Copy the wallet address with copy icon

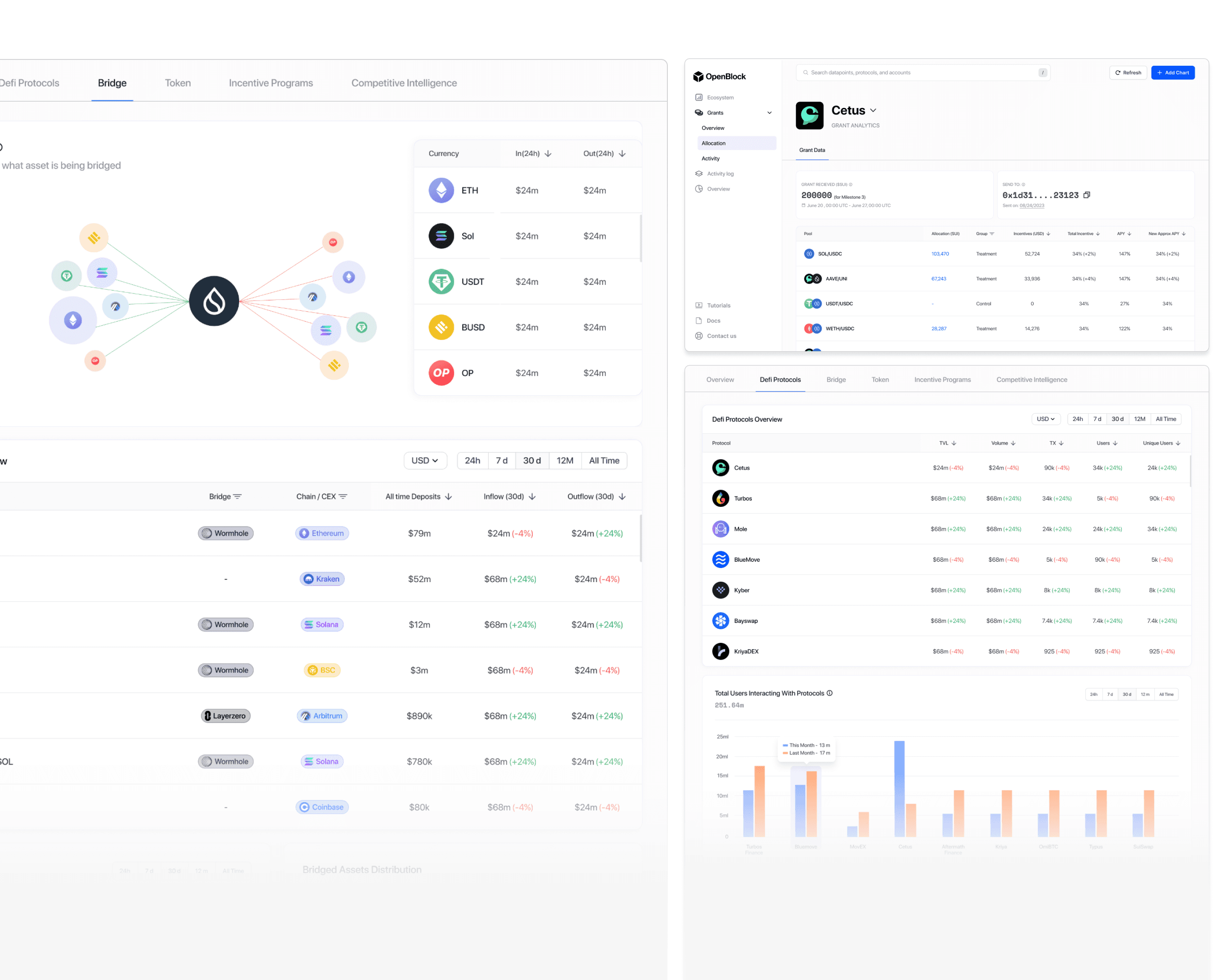coord(1086,195)
